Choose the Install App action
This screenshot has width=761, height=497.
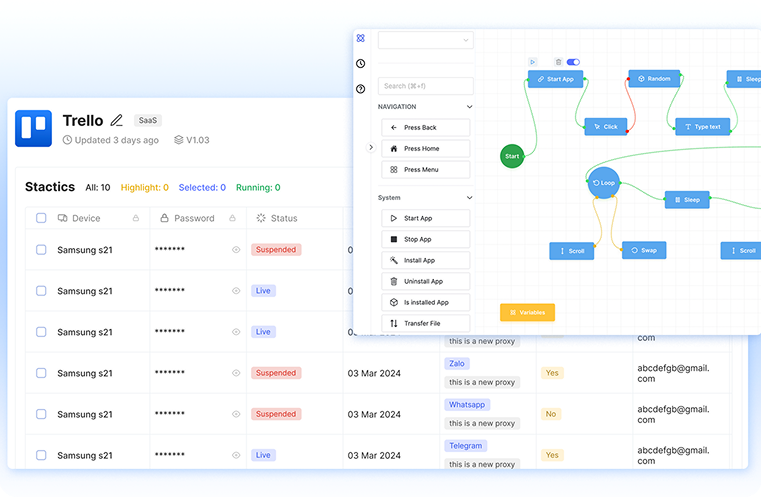(426, 261)
